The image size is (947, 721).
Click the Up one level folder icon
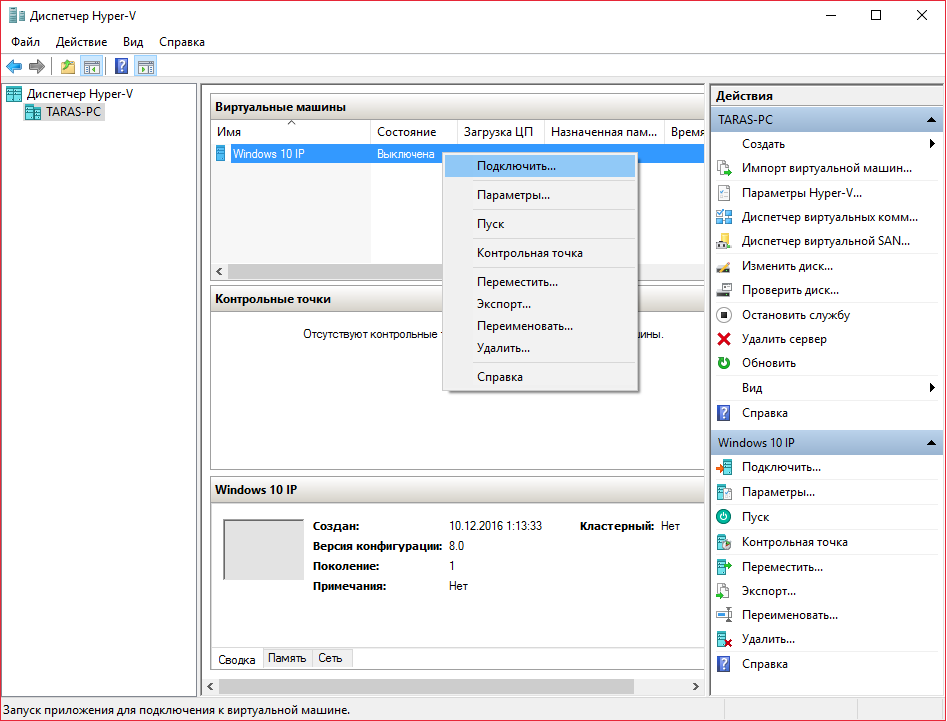68,66
